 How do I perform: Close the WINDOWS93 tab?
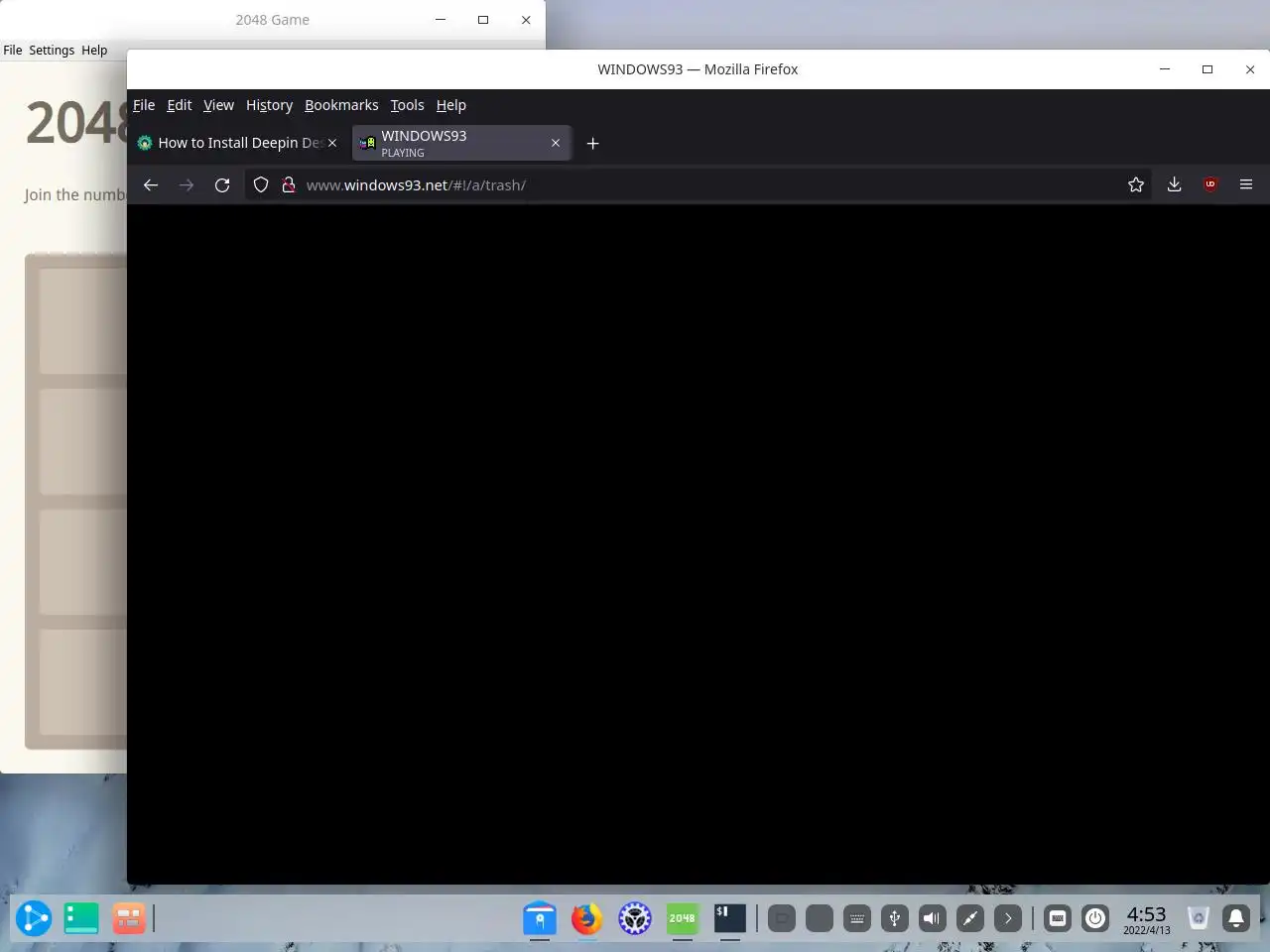556,143
